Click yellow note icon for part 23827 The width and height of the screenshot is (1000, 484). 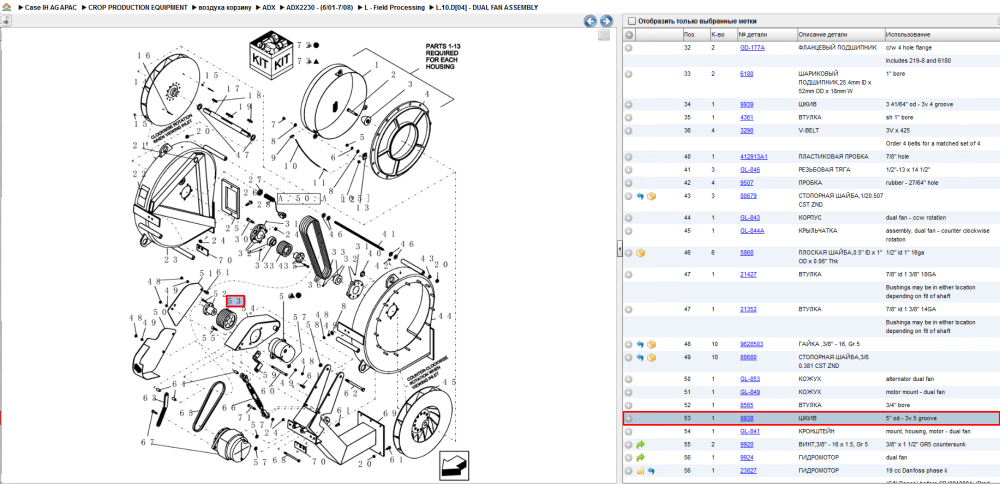point(640,471)
